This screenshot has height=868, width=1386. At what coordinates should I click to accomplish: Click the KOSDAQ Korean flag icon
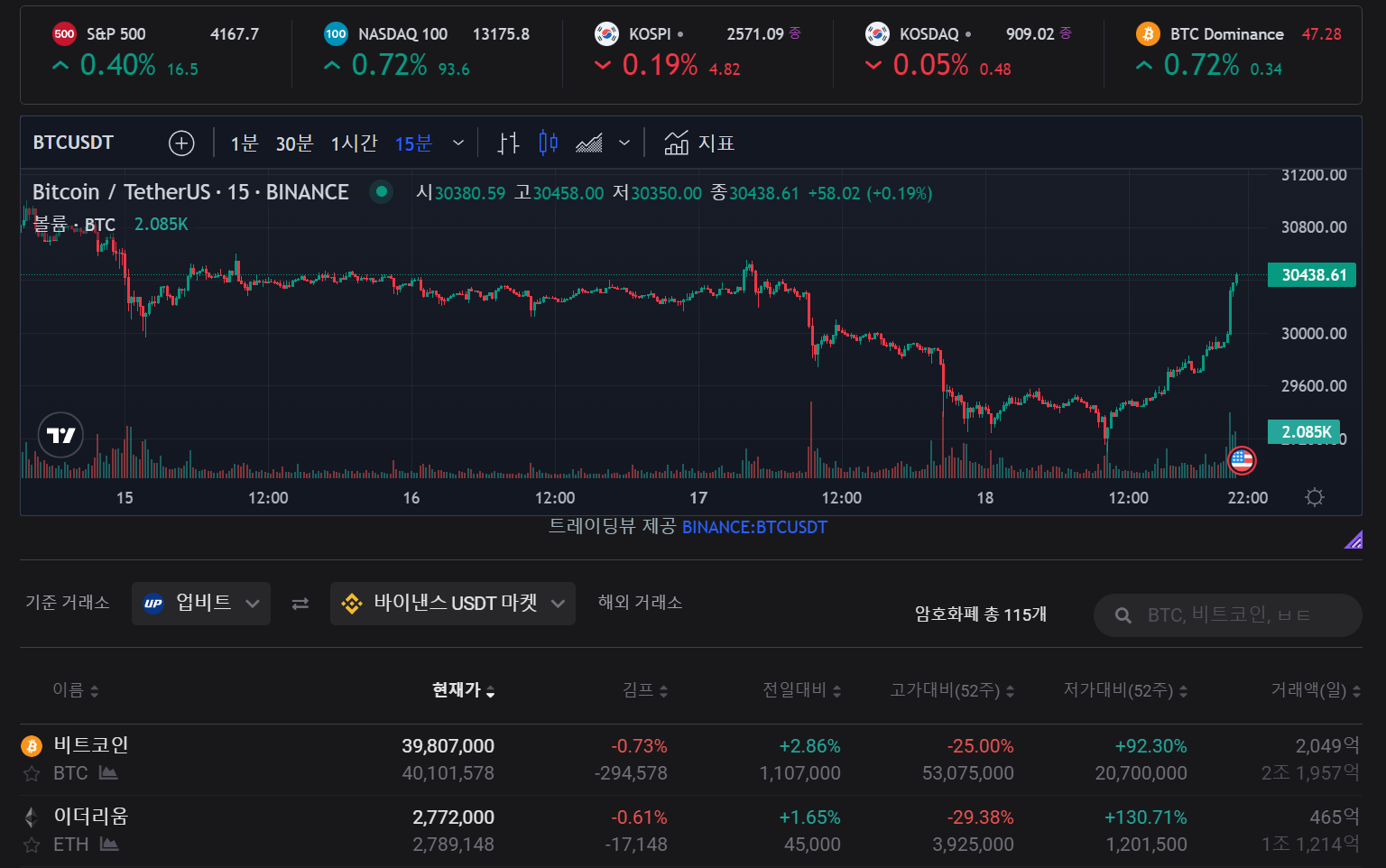click(x=877, y=34)
